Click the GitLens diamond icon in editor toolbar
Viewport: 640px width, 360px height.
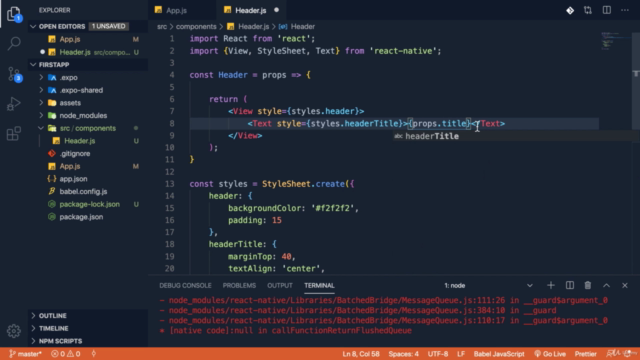click(570, 10)
